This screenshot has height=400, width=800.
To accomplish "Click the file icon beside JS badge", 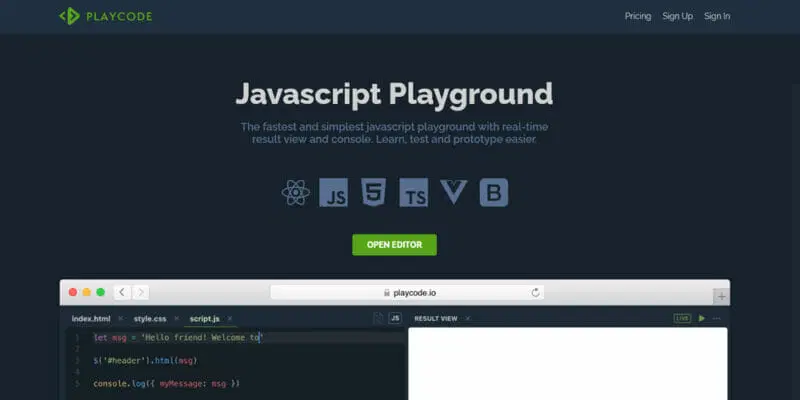I will point(378,318).
